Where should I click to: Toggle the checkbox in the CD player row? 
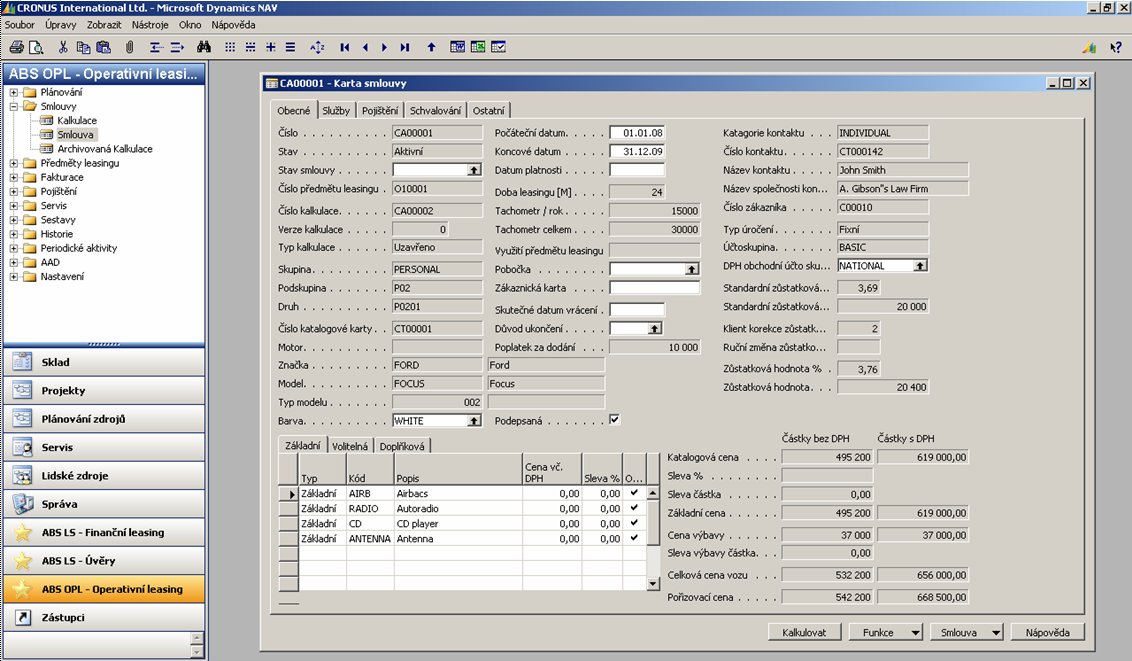pyautogui.click(x=634, y=523)
